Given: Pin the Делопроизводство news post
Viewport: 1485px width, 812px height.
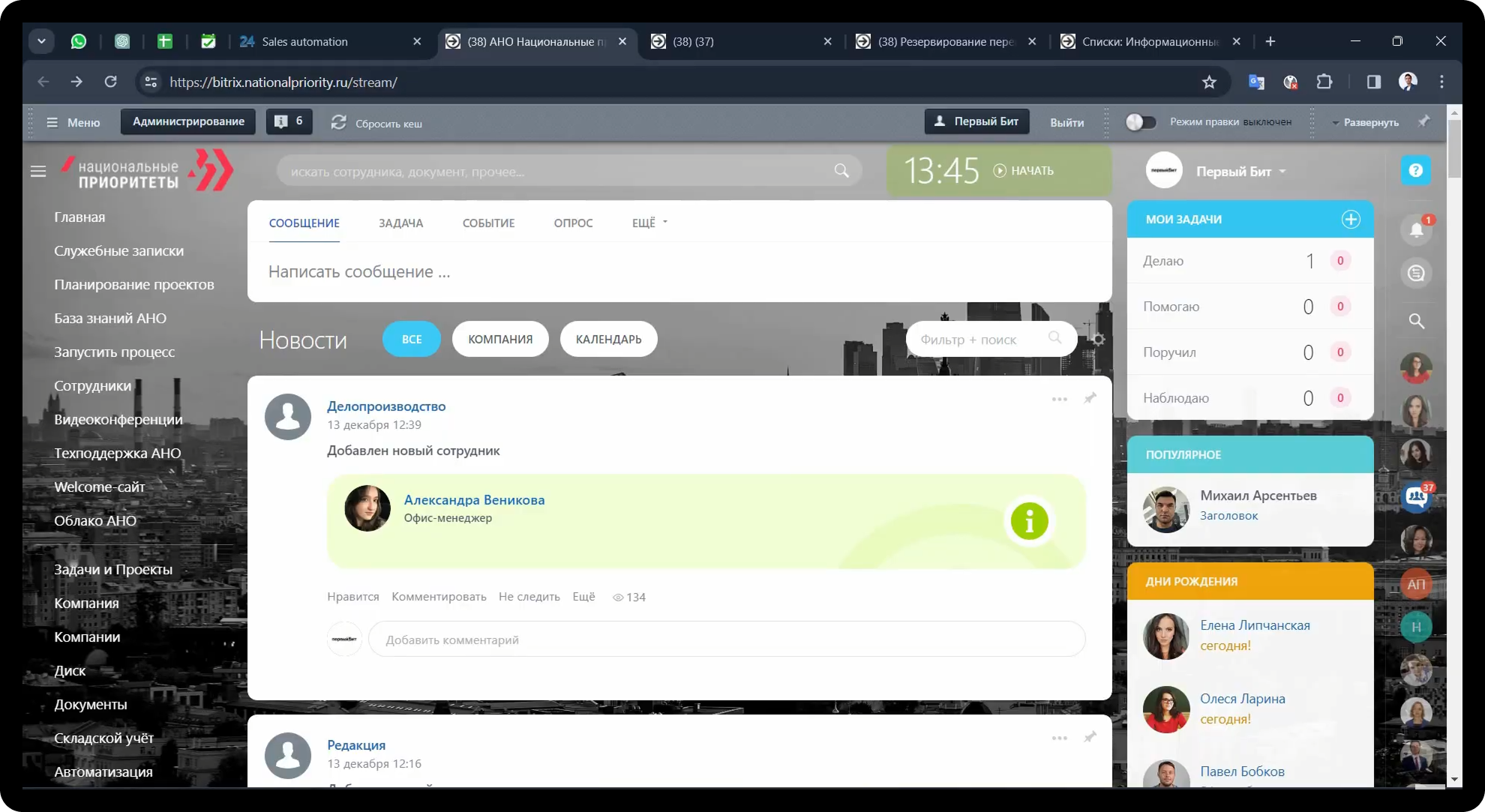Looking at the screenshot, I should (1090, 398).
